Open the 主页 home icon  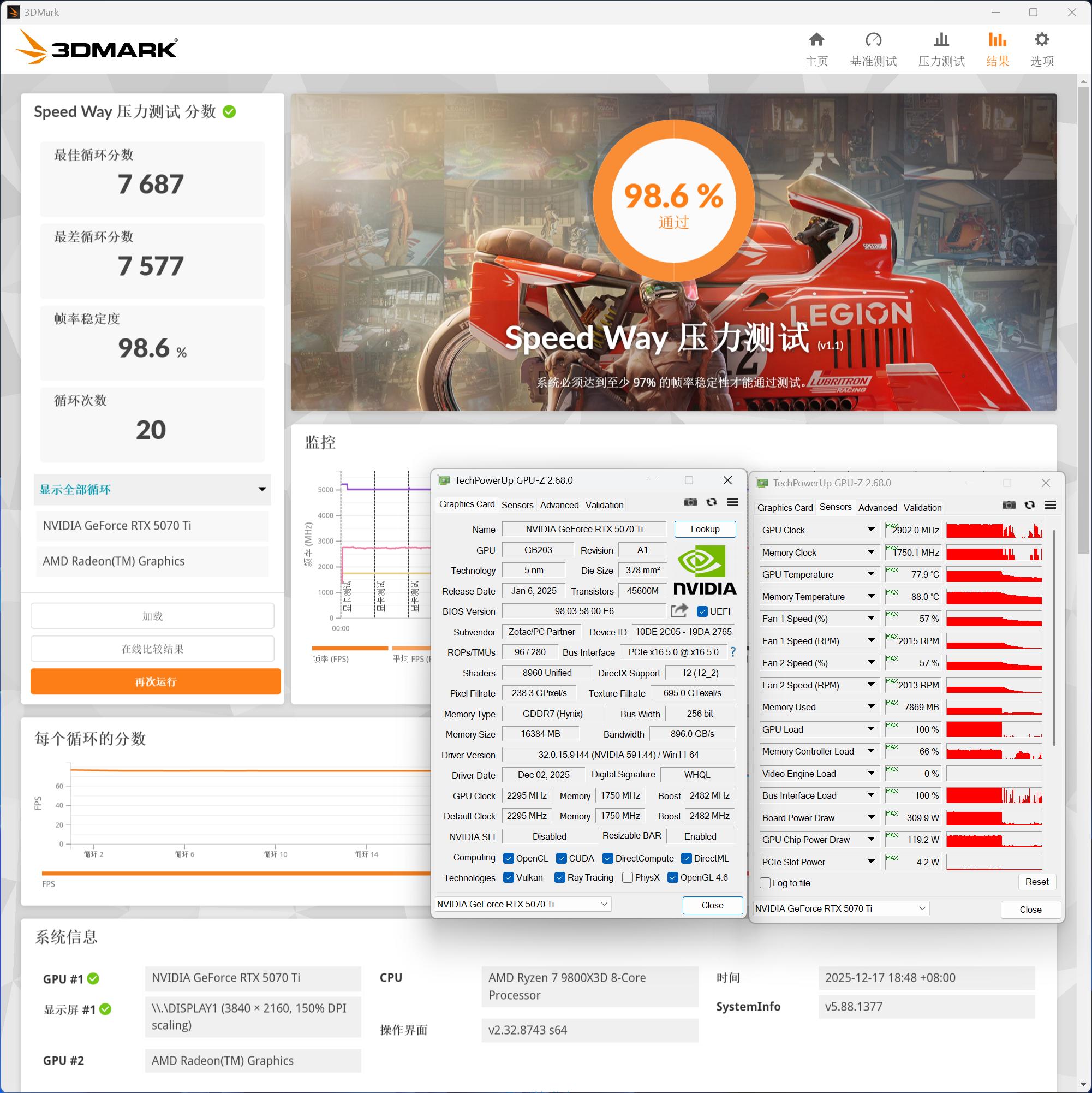816,40
